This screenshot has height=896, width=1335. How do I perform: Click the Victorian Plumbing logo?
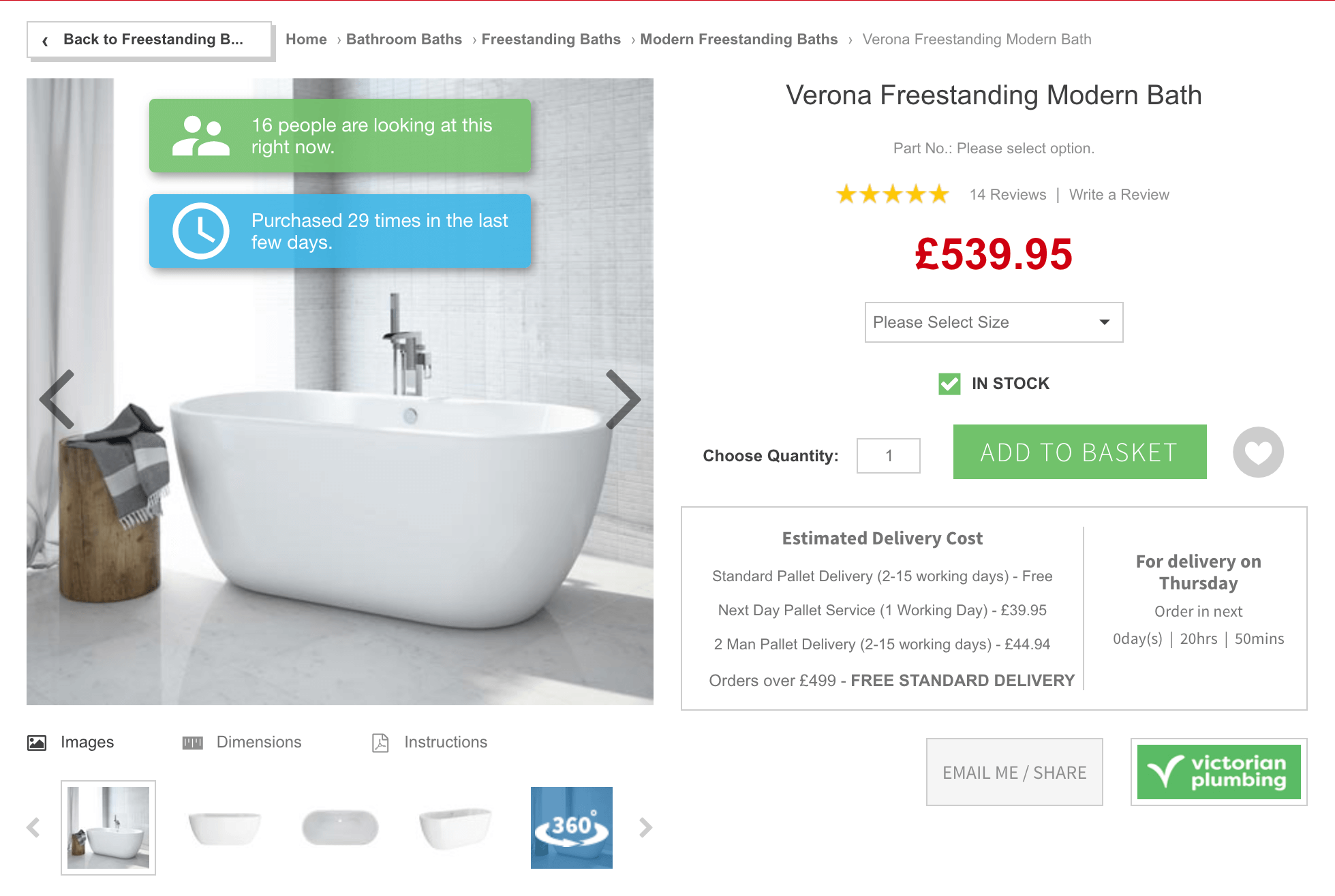(x=1218, y=771)
